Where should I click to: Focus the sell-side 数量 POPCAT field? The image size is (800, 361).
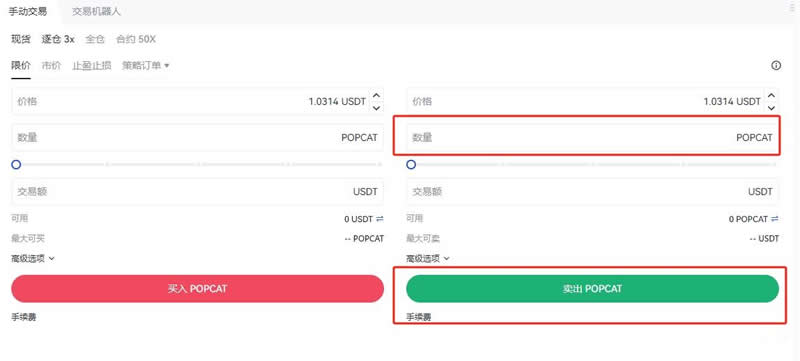coord(592,137)
